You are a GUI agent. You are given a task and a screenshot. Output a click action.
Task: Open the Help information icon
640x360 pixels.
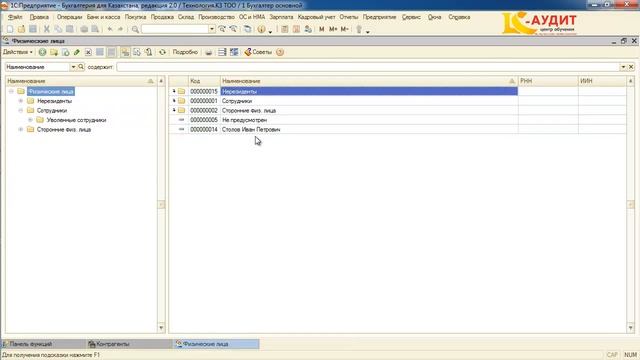[261, 29]
